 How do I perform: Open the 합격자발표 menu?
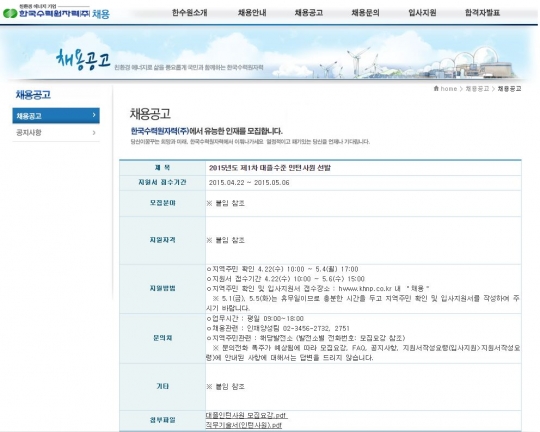[482, 13]
